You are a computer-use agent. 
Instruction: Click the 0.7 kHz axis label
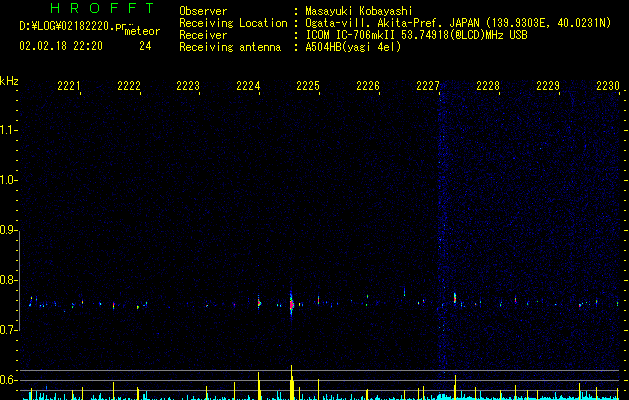point(8,330)
